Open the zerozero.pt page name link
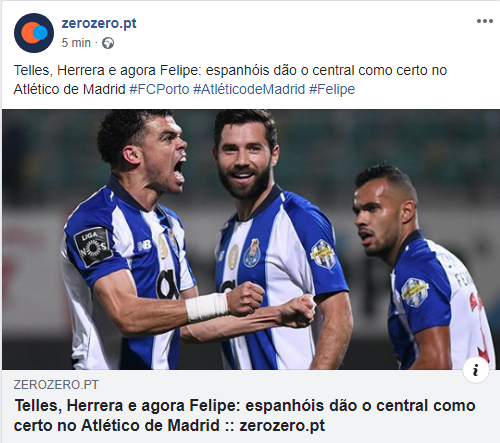 point(99,23)
